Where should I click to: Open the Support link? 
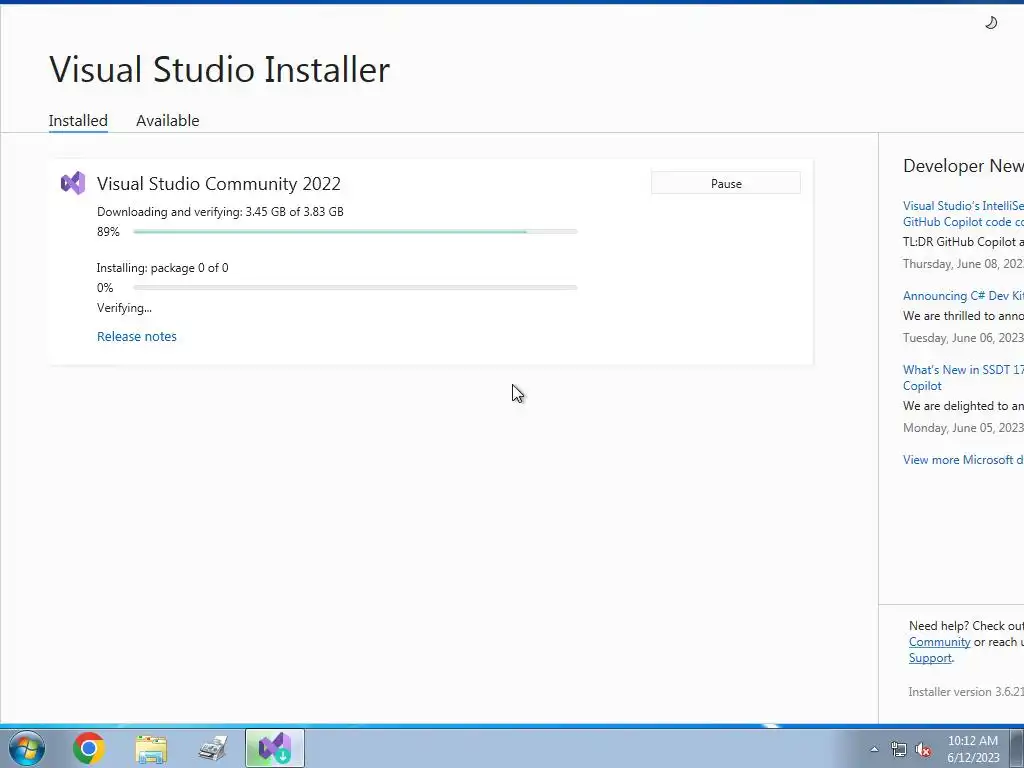pos(930,658)
